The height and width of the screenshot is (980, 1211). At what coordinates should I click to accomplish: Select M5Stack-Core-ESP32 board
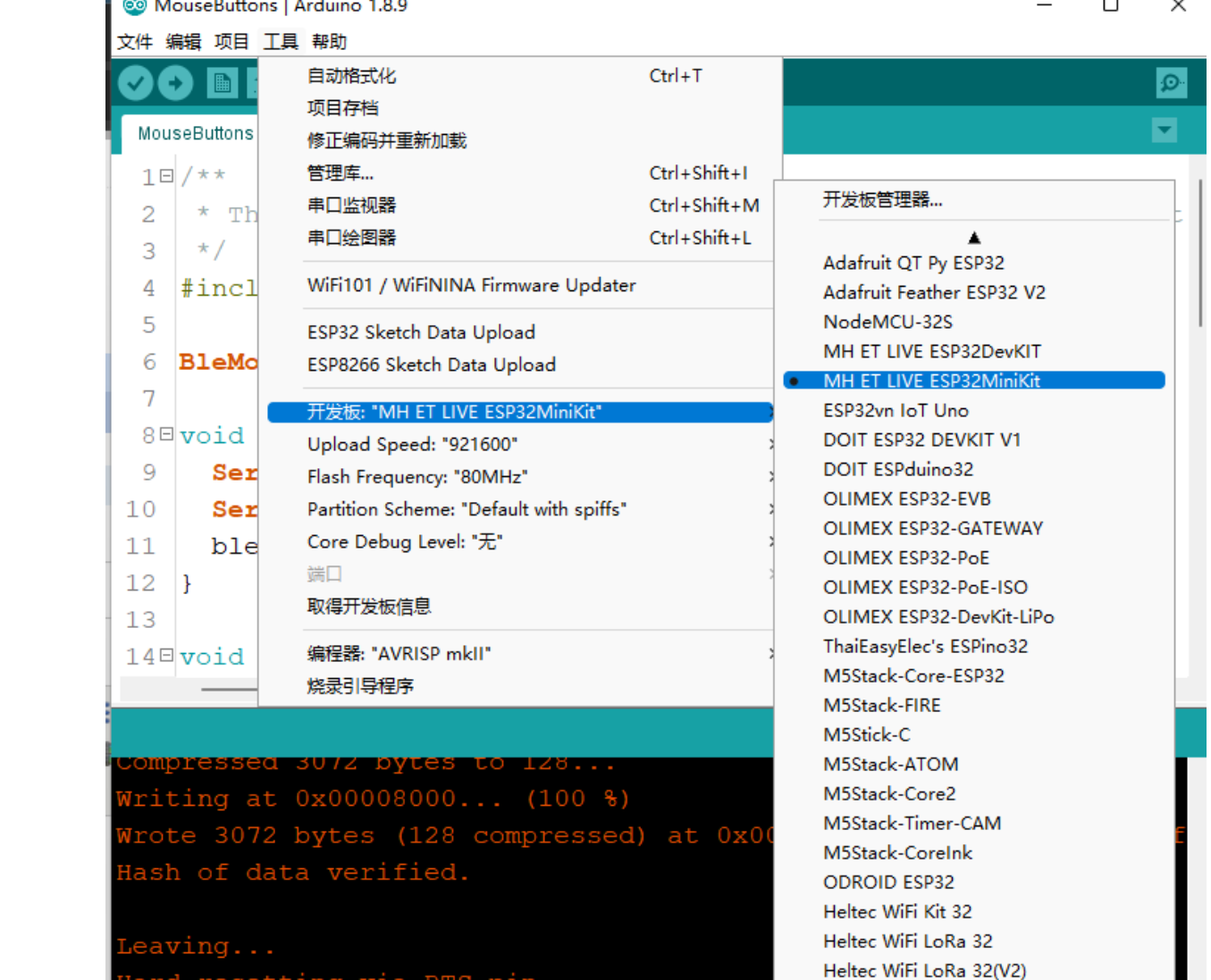point(974,675)
